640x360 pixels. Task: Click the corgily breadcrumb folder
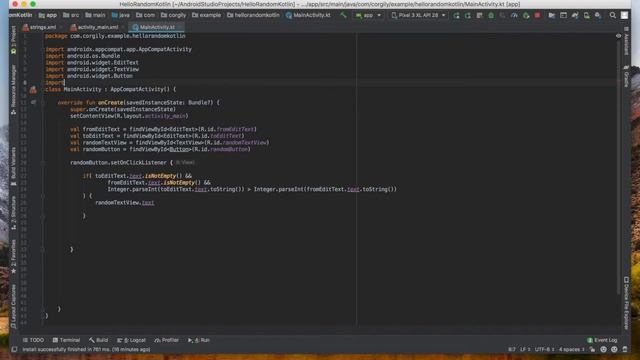(173, 16)
